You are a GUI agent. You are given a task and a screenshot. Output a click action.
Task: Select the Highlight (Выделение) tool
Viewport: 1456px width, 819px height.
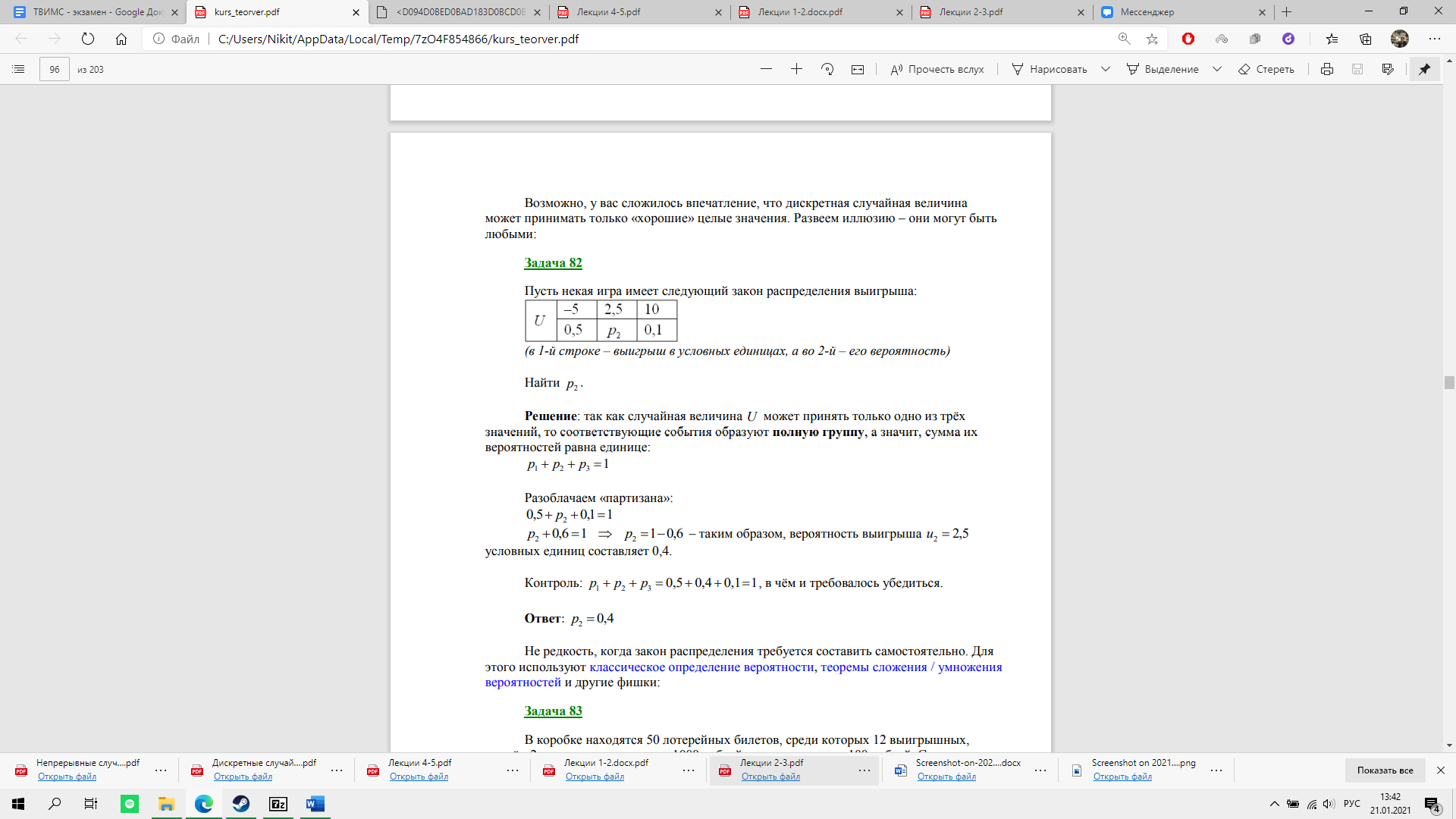pos(1163,69)
